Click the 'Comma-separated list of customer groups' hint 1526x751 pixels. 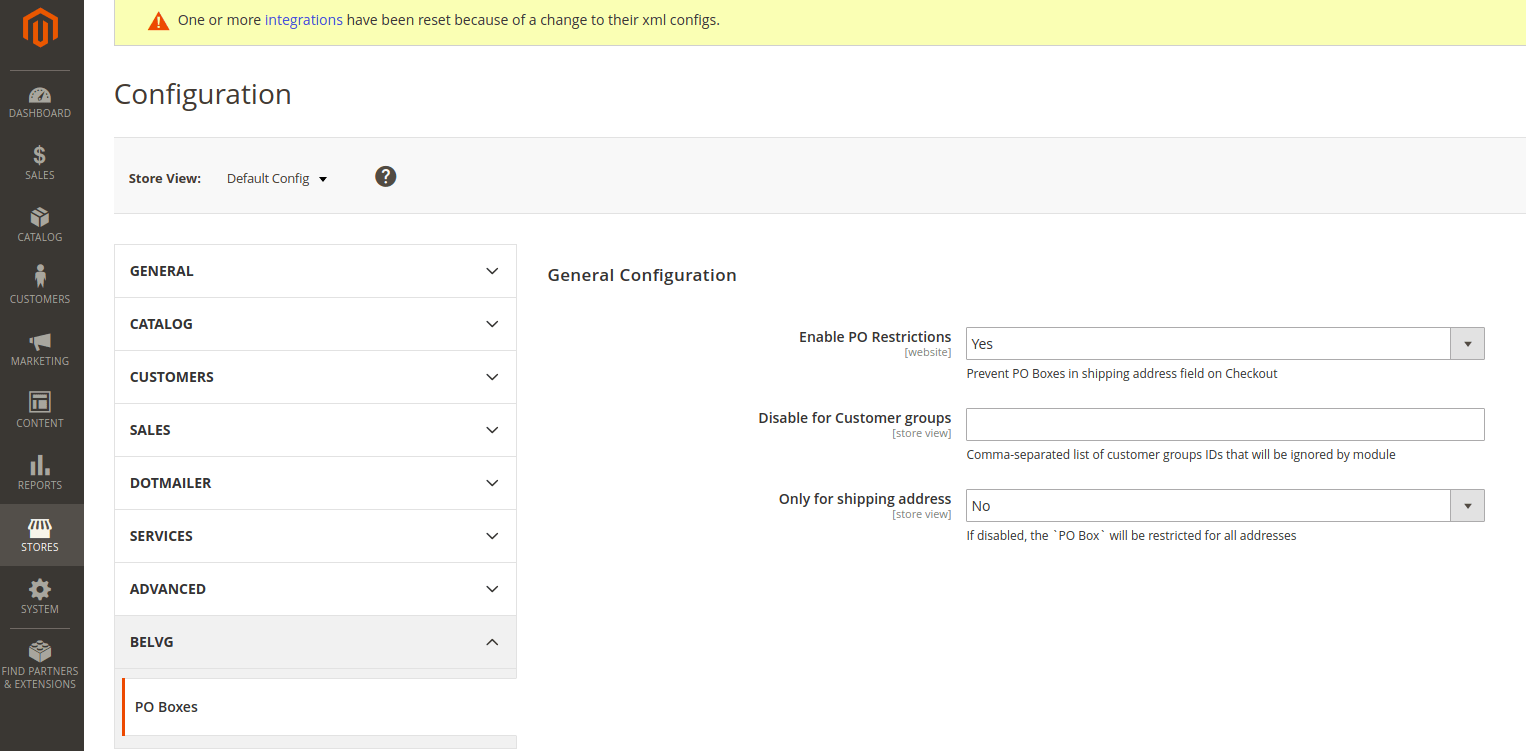click(x=1181, y=455)
